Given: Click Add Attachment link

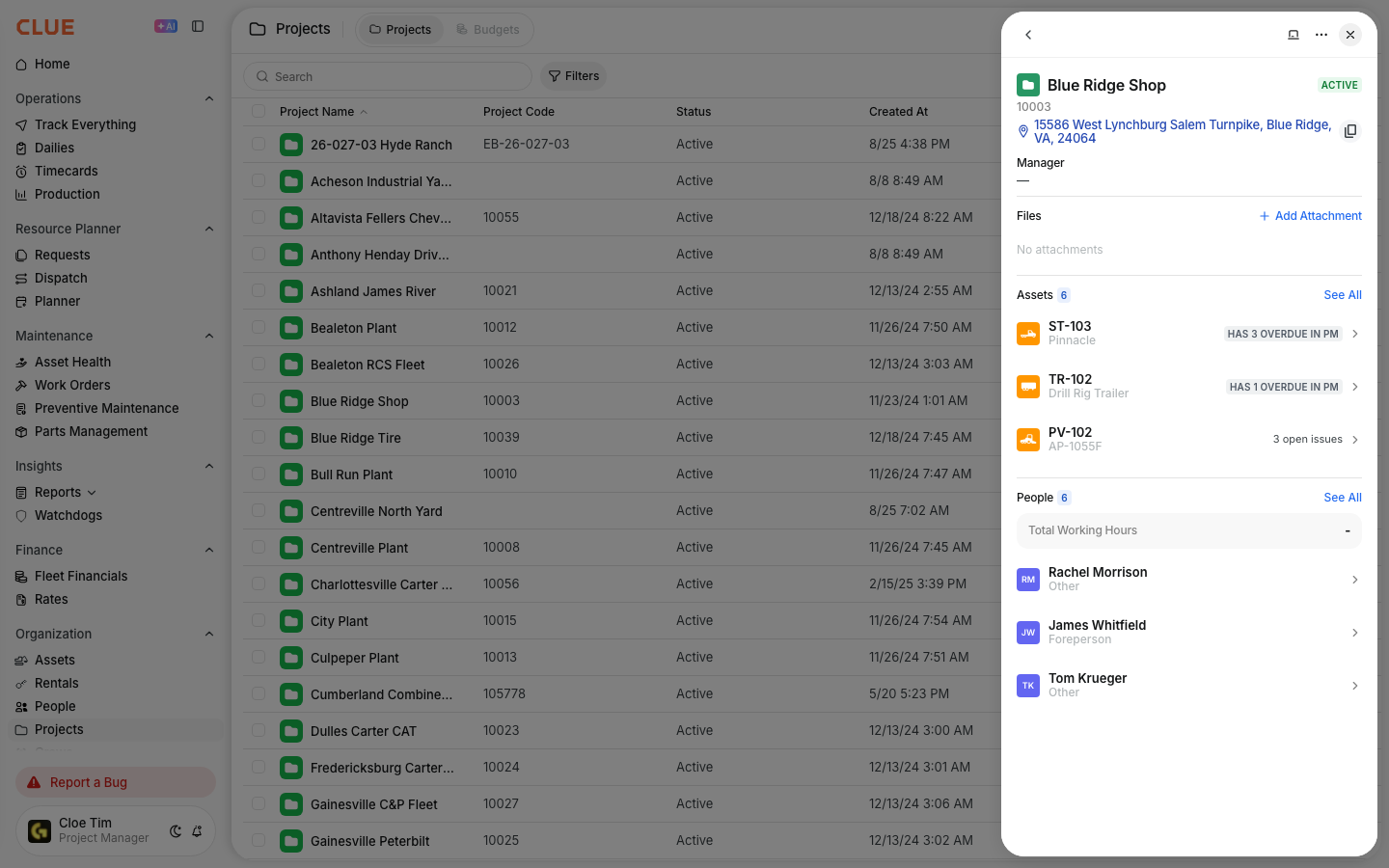Looking at the screenshot, I should (1311, 216).
